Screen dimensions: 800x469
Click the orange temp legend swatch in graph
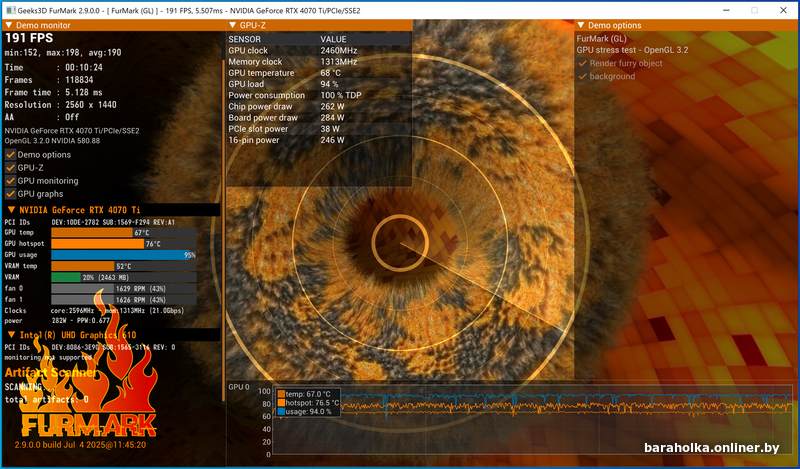coord(281,394)
